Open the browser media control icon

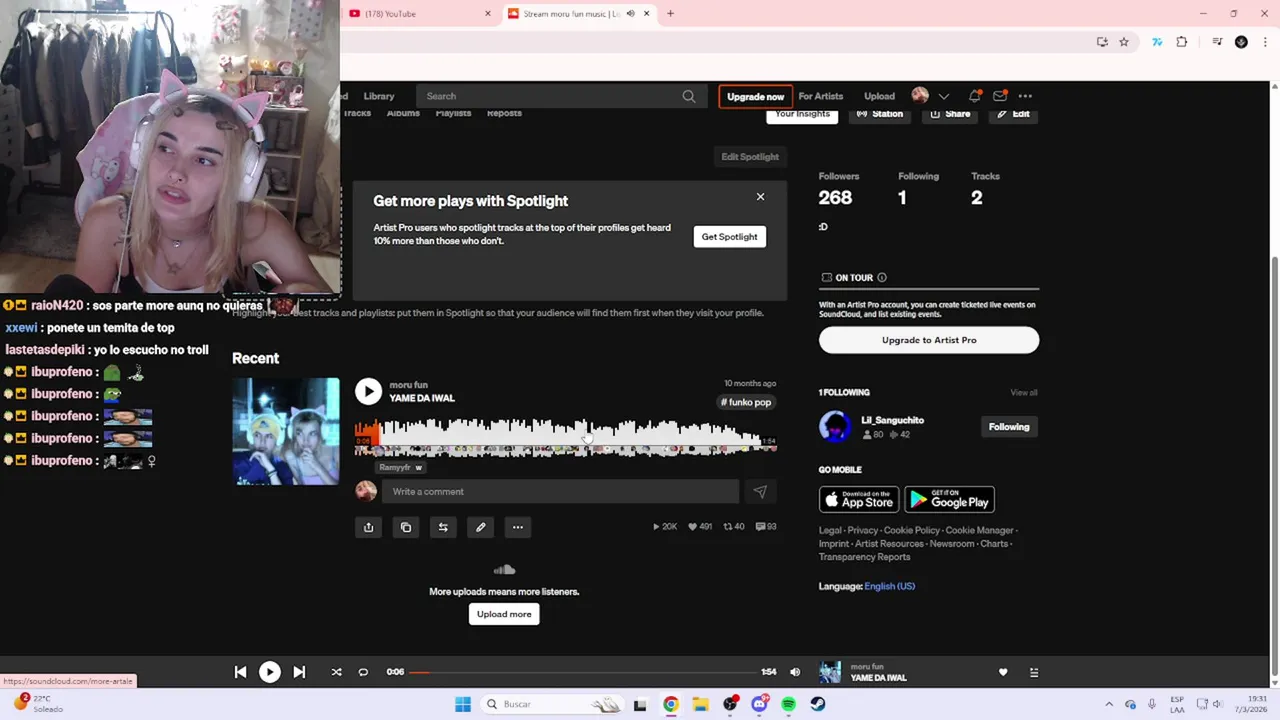click(1217, 42)
